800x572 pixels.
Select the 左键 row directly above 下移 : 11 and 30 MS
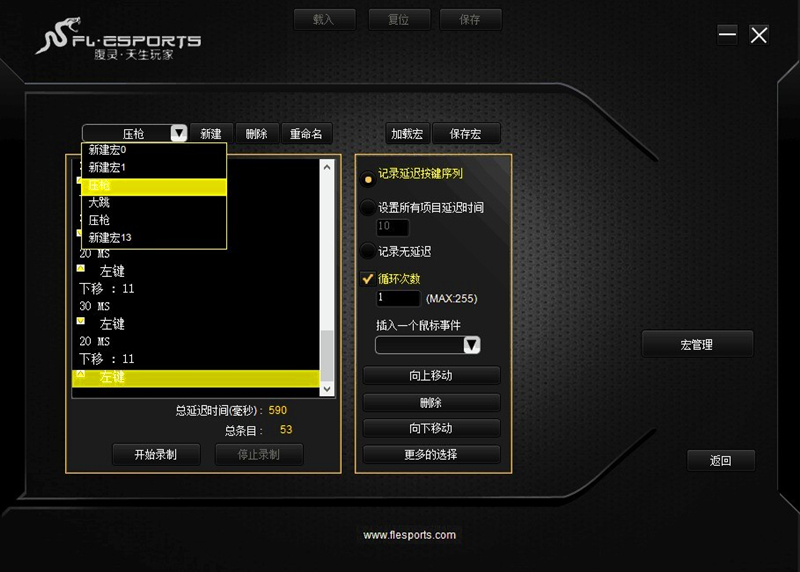pyautogui.click(x=196, y=271)
